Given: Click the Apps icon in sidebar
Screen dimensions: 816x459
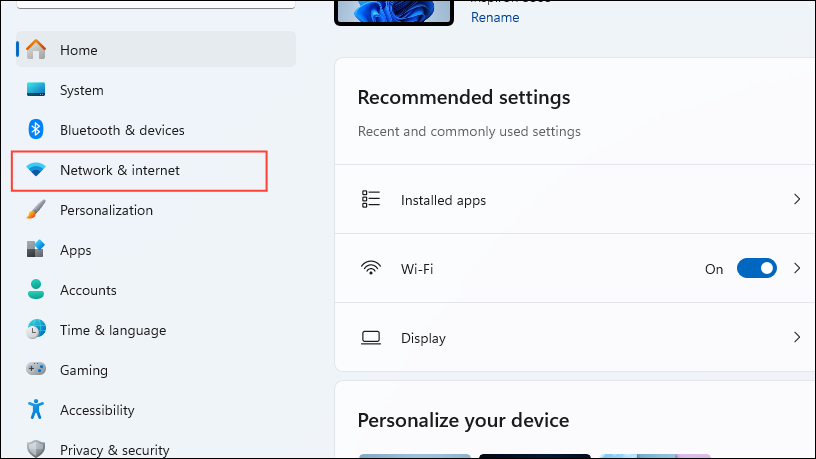Looking at the screenshot, I should pos(36,249).
